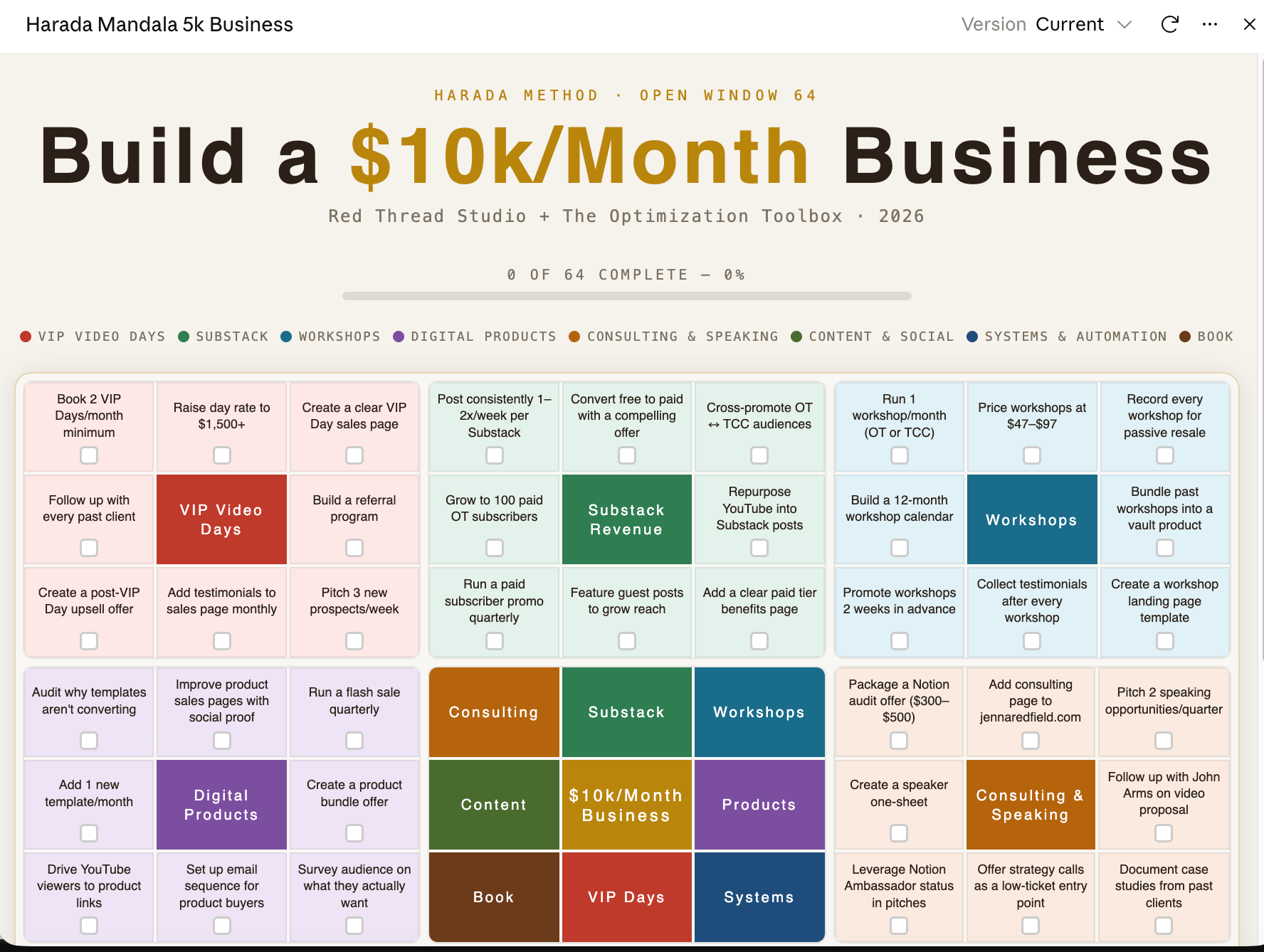Click the blue Workshops legend dot
The height and width of the screenshot is (952, 1264).
point(286,337)
